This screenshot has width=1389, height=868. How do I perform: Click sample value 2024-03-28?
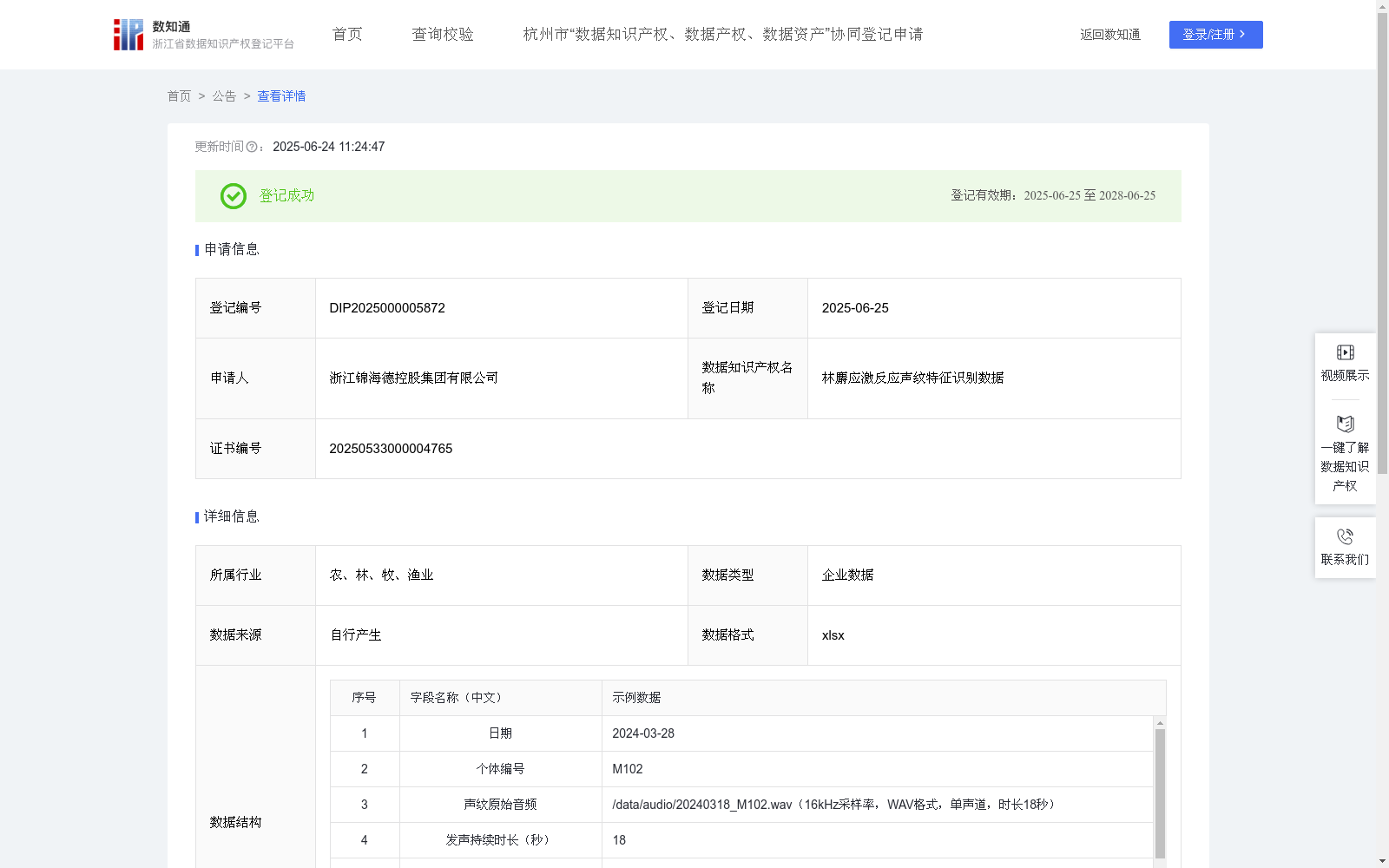coord(643,733)
